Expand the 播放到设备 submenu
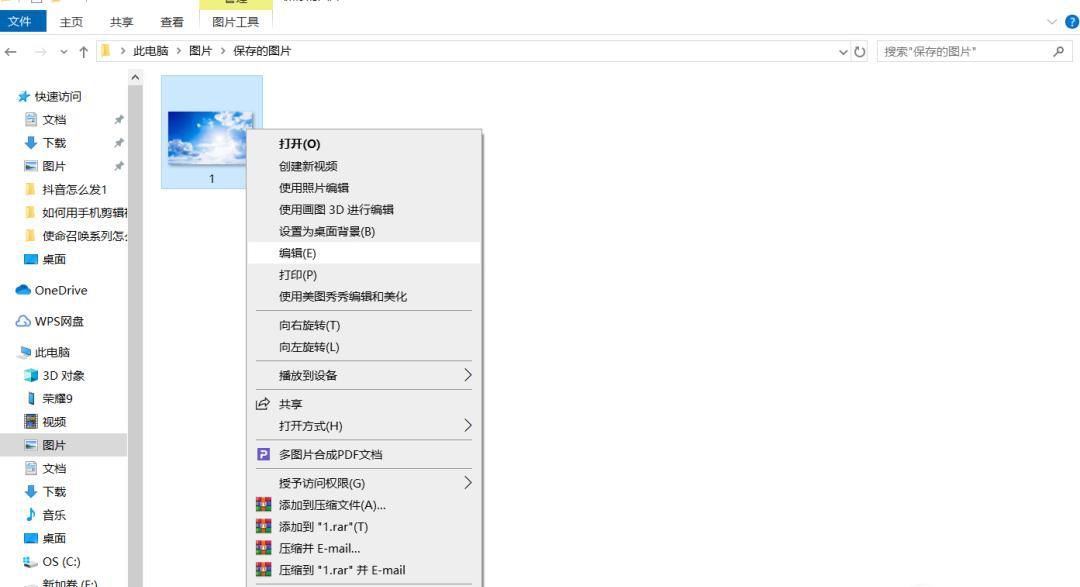Image resolution: width=1080 pixels, height=587 pixels. point(364,375)
